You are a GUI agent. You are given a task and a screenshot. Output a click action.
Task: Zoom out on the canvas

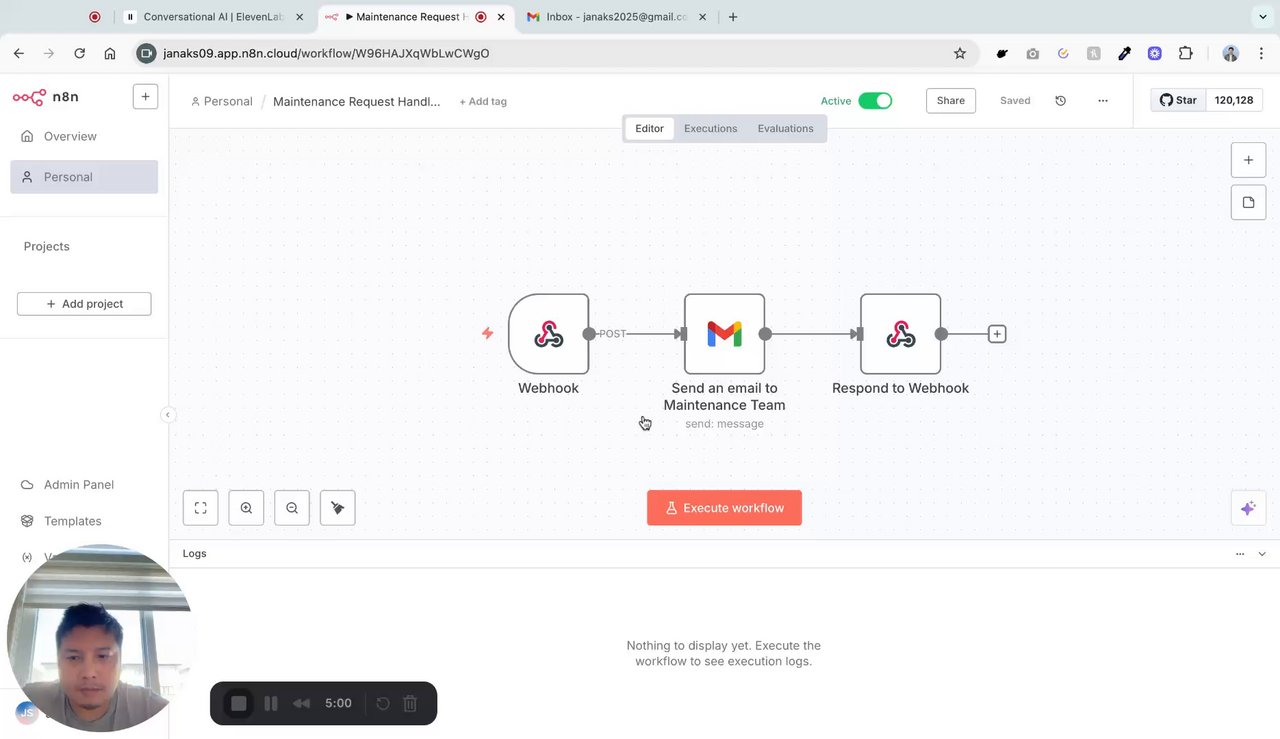click(292, 508)
